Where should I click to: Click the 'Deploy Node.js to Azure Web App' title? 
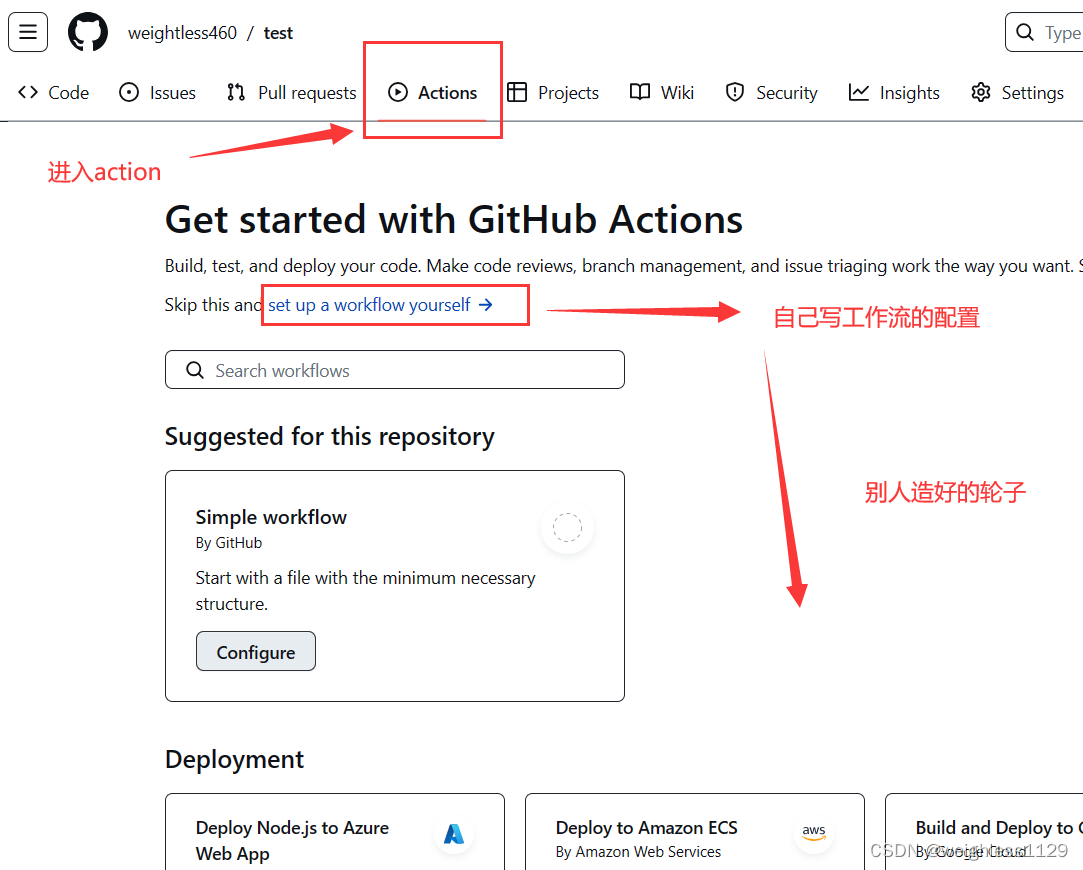(x=292, y=840)
